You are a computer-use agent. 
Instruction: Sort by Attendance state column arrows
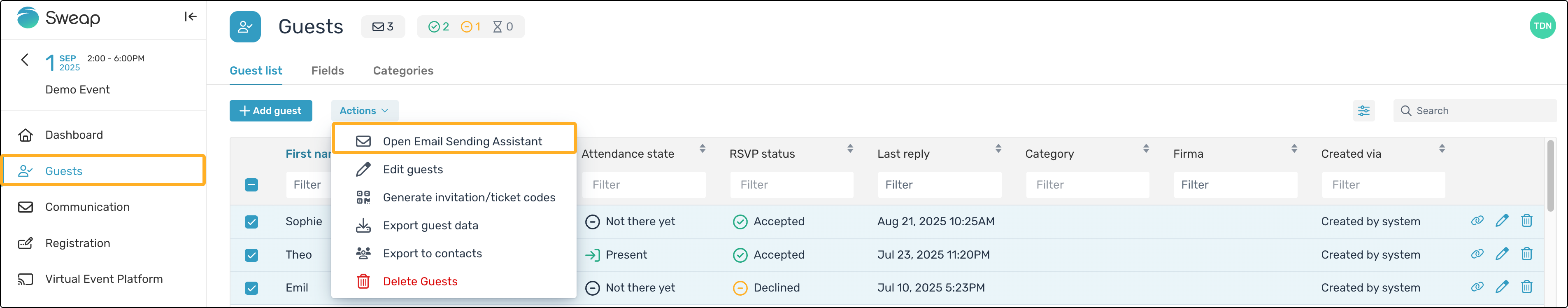coord(702,149)
